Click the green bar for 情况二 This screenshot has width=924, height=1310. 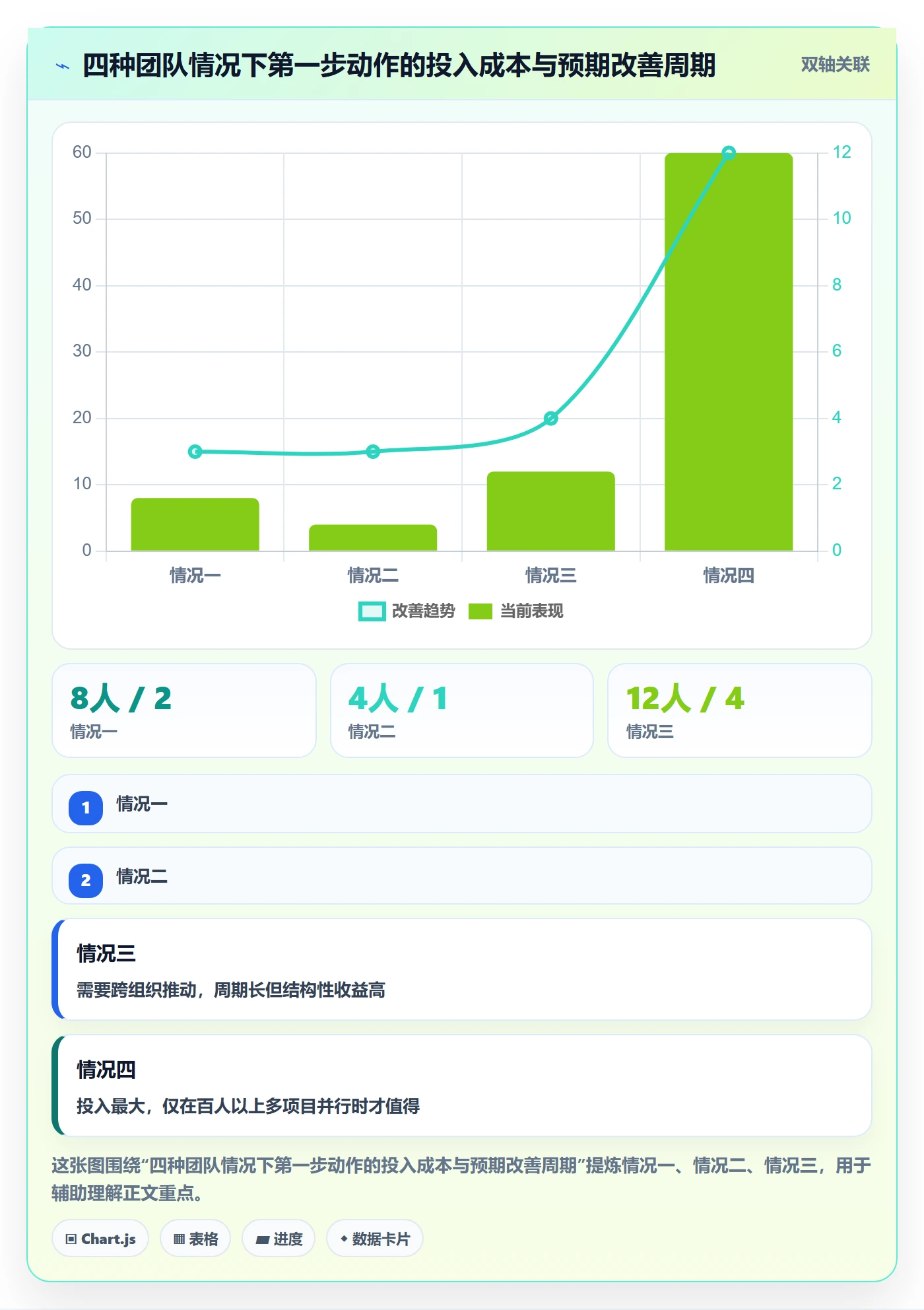click(x=373, y=537)
